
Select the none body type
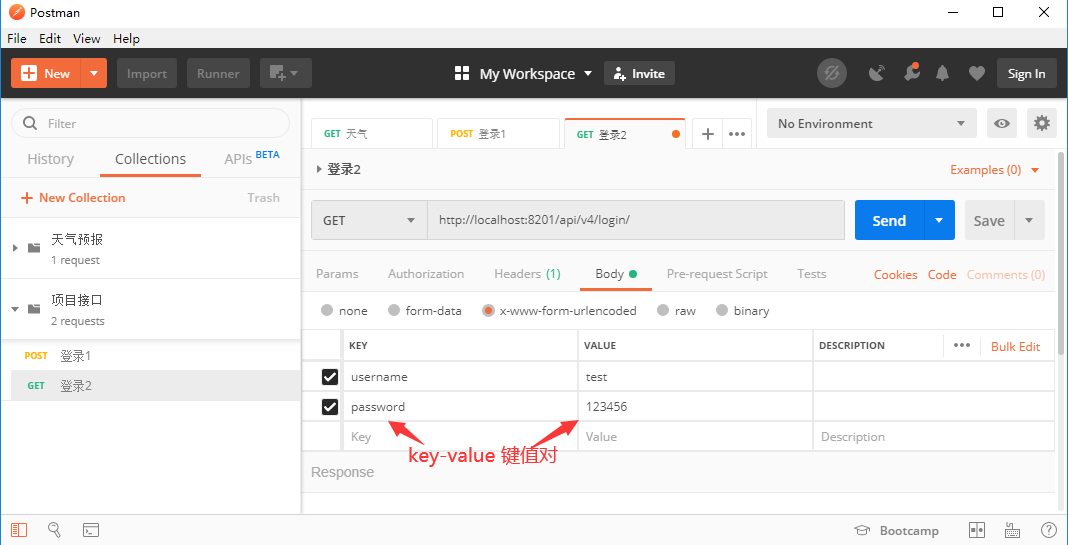(327, 311)
